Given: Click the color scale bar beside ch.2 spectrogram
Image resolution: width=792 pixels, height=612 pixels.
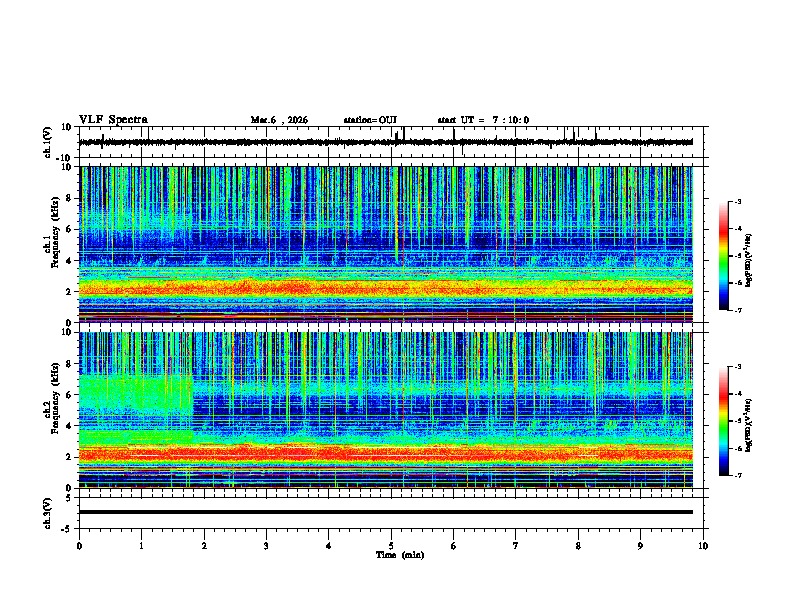Looking at the screenshot, I should tap(724, 421).
